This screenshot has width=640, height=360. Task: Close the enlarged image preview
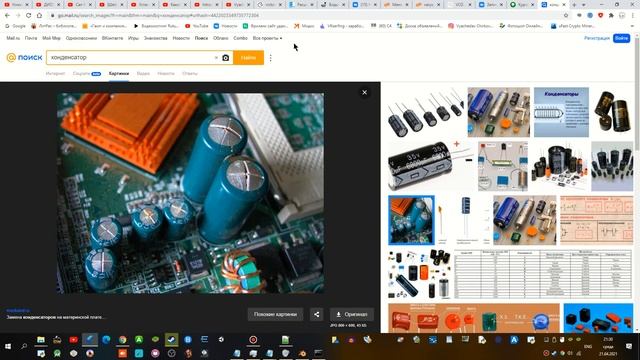point(364,93)
